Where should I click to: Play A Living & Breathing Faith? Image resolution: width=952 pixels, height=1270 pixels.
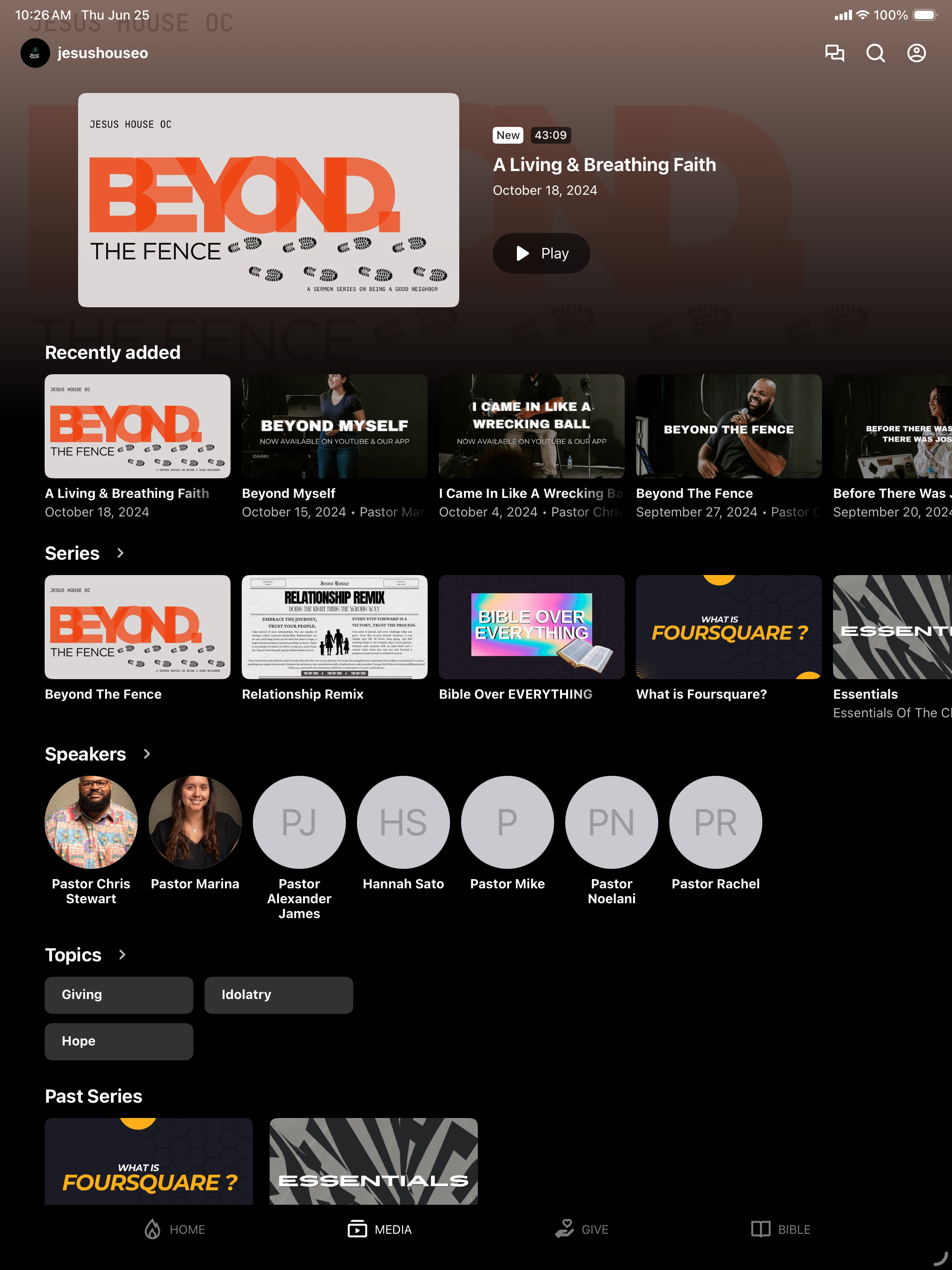[541, 253]
